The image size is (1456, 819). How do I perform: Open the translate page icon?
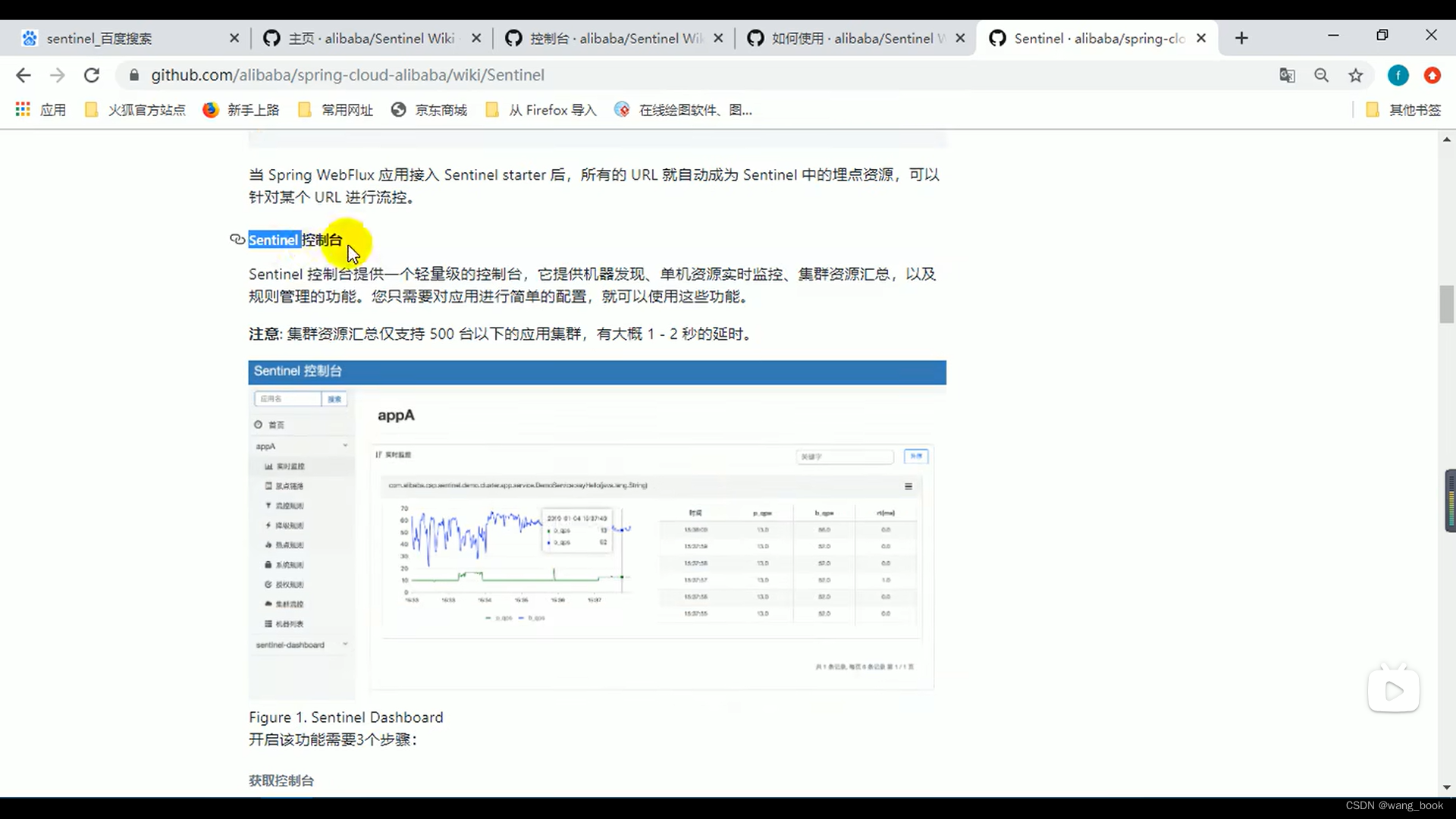click(1287, 75)
